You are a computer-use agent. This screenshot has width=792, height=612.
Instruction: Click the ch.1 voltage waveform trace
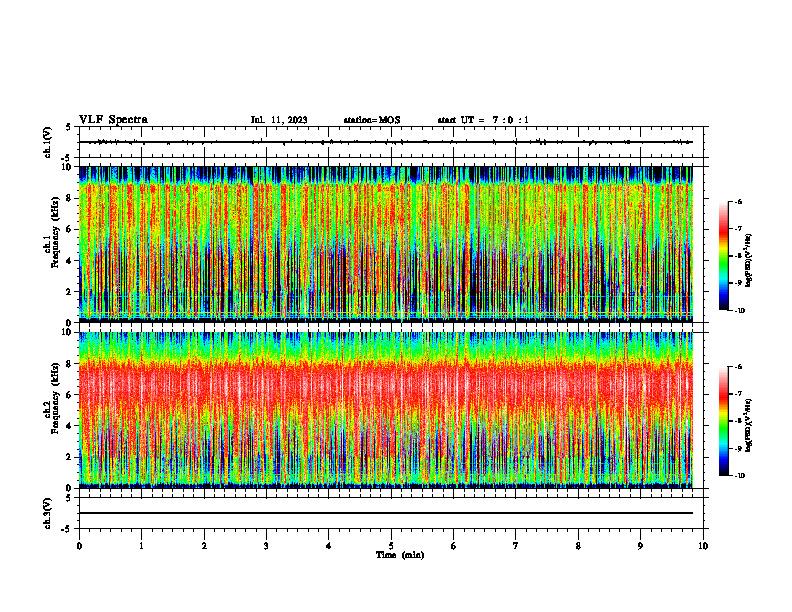386,142
